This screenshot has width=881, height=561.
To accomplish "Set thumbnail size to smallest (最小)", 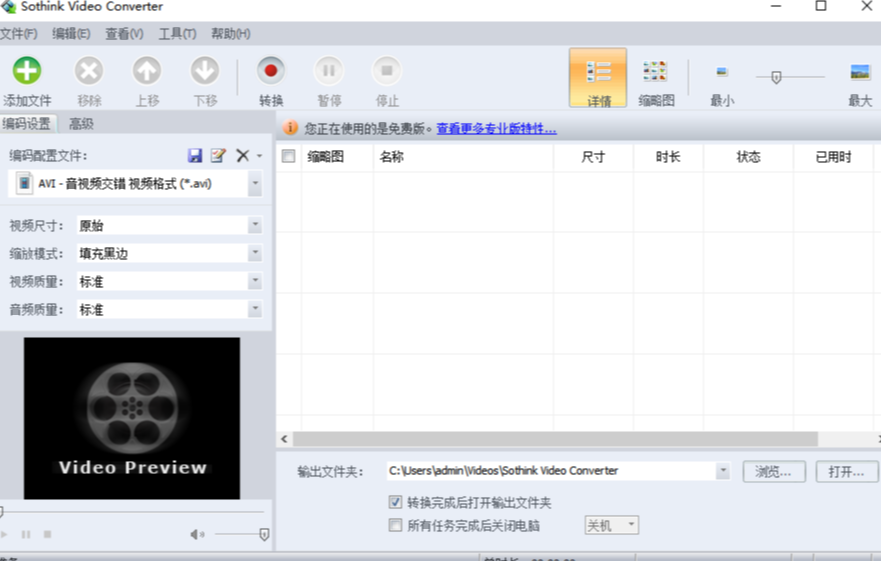I will [722, 72].
